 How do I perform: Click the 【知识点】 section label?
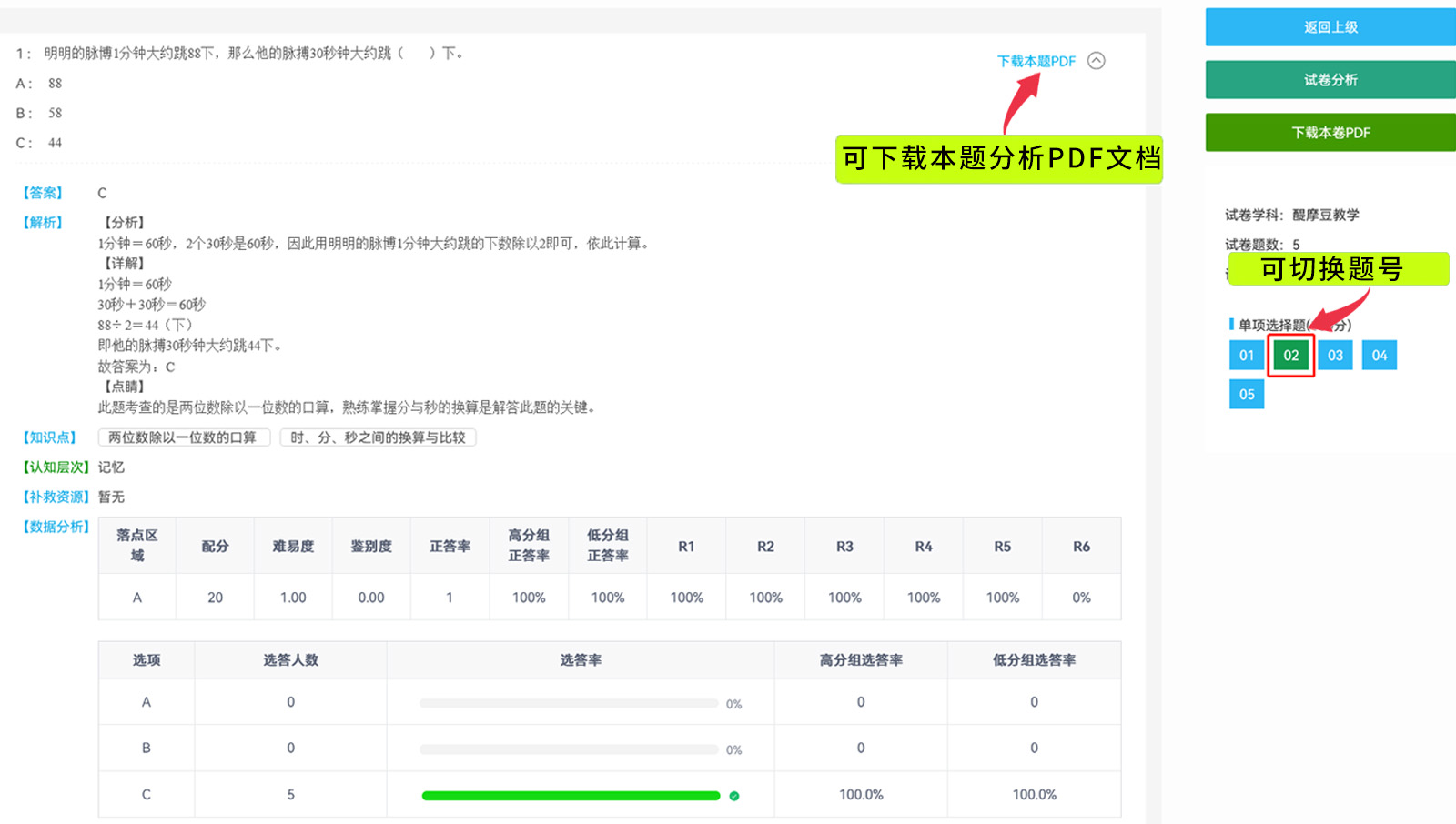point(49,437)
